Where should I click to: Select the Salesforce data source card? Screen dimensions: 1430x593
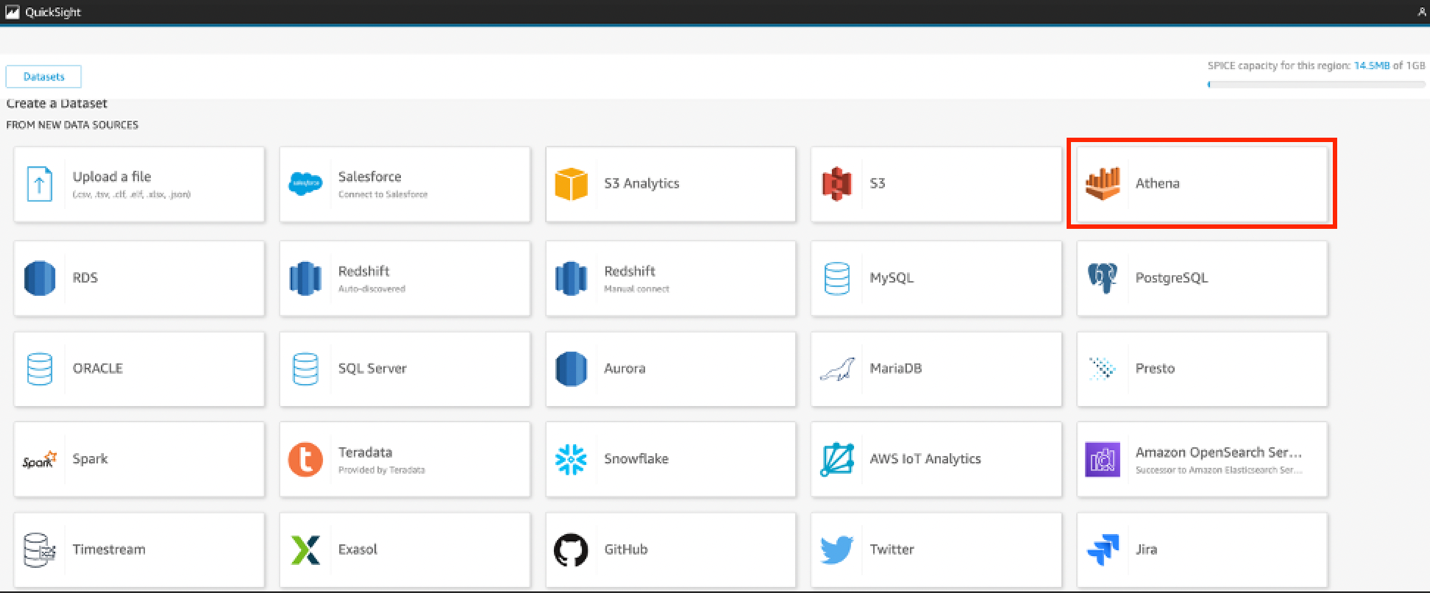click(405, 184)
